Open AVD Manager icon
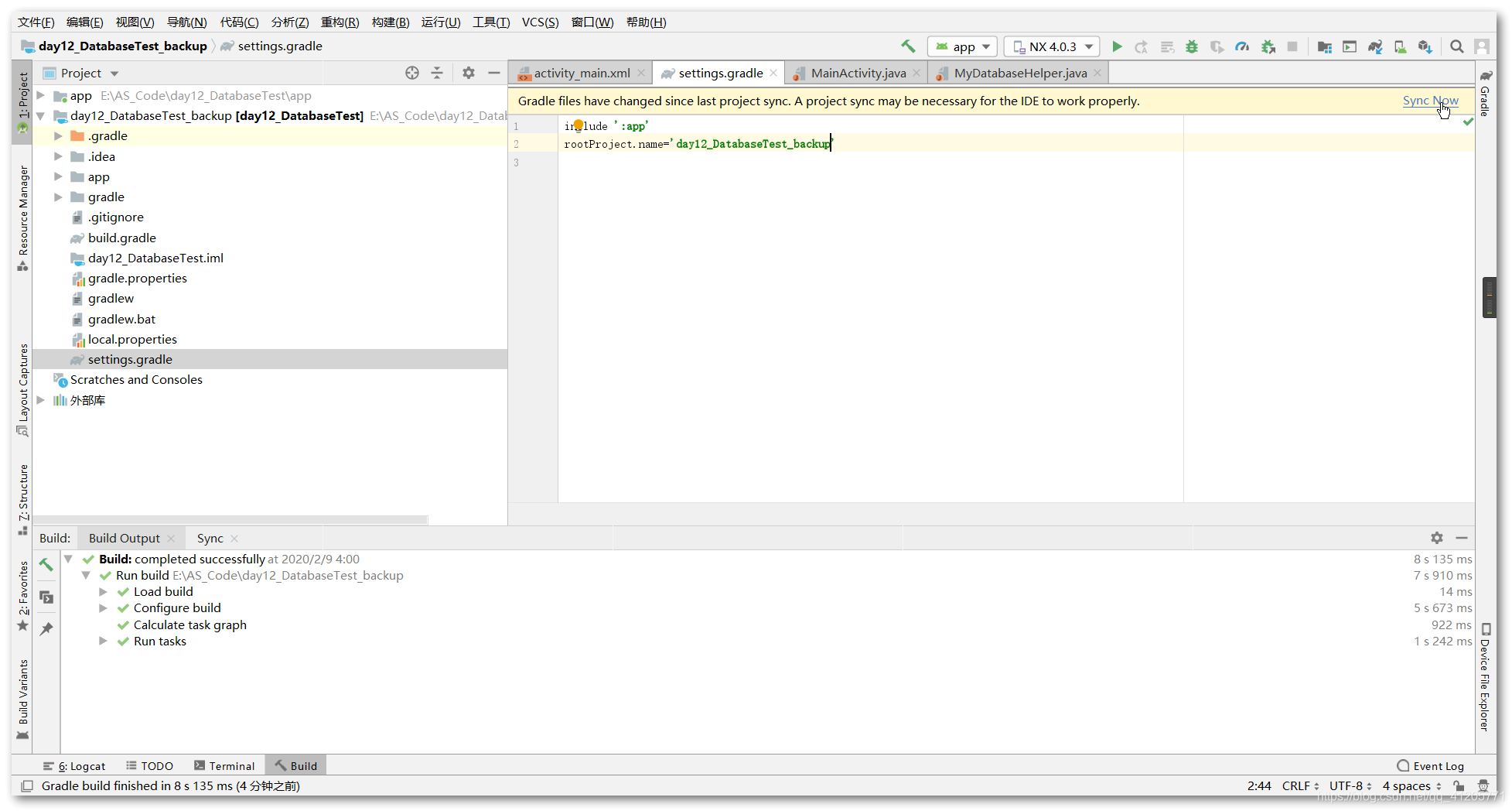The image size is (1512, 811). point(1401,46)
